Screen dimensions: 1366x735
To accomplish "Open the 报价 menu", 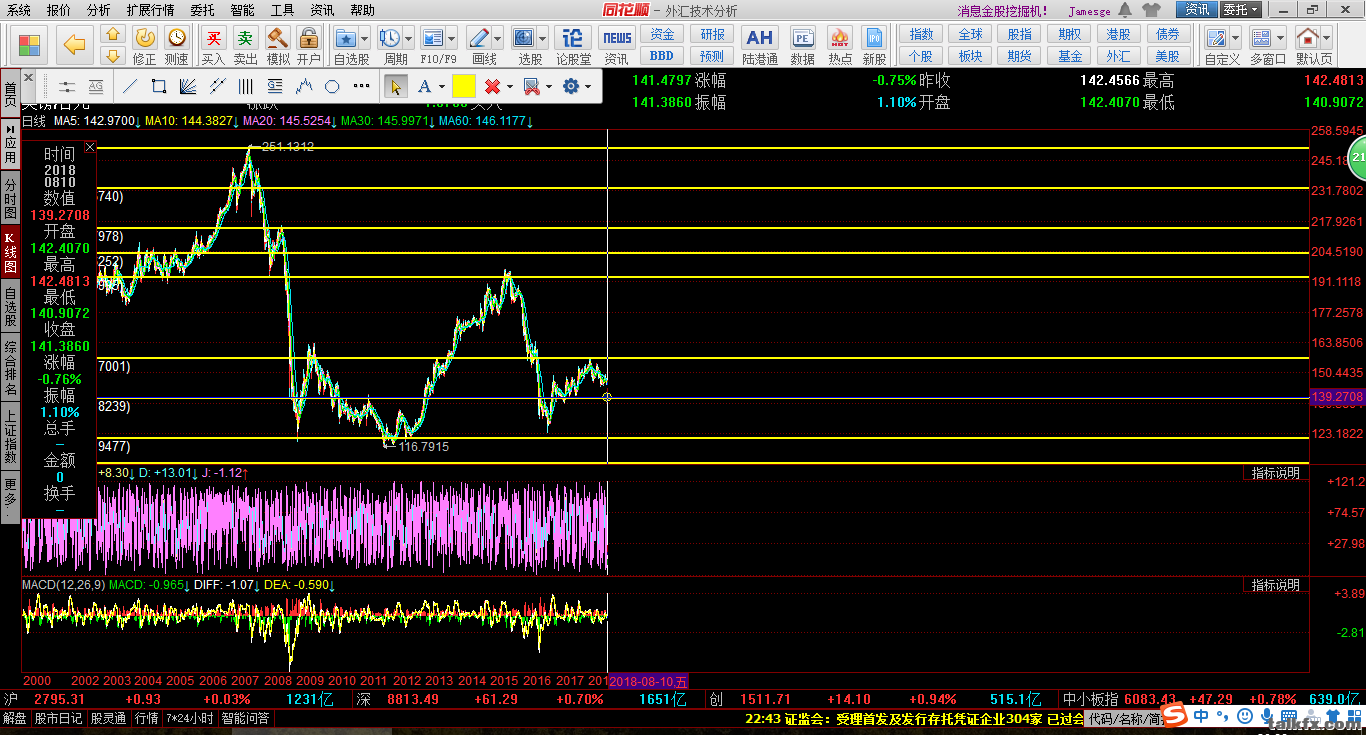I will pyautogui.click(x=59, y=10).
